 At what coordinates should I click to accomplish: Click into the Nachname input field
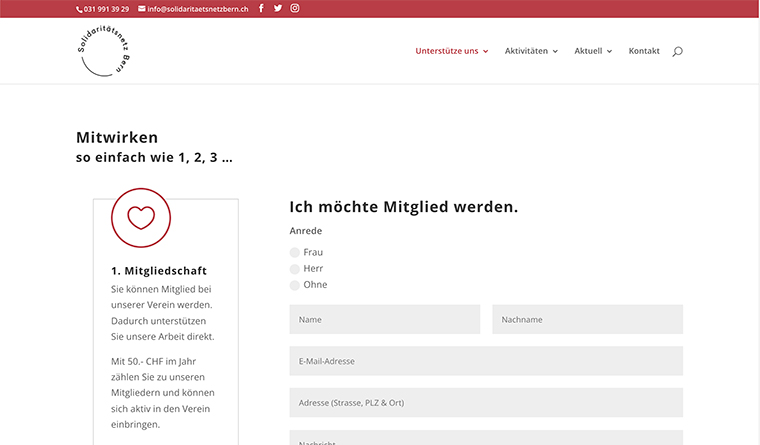587,320
